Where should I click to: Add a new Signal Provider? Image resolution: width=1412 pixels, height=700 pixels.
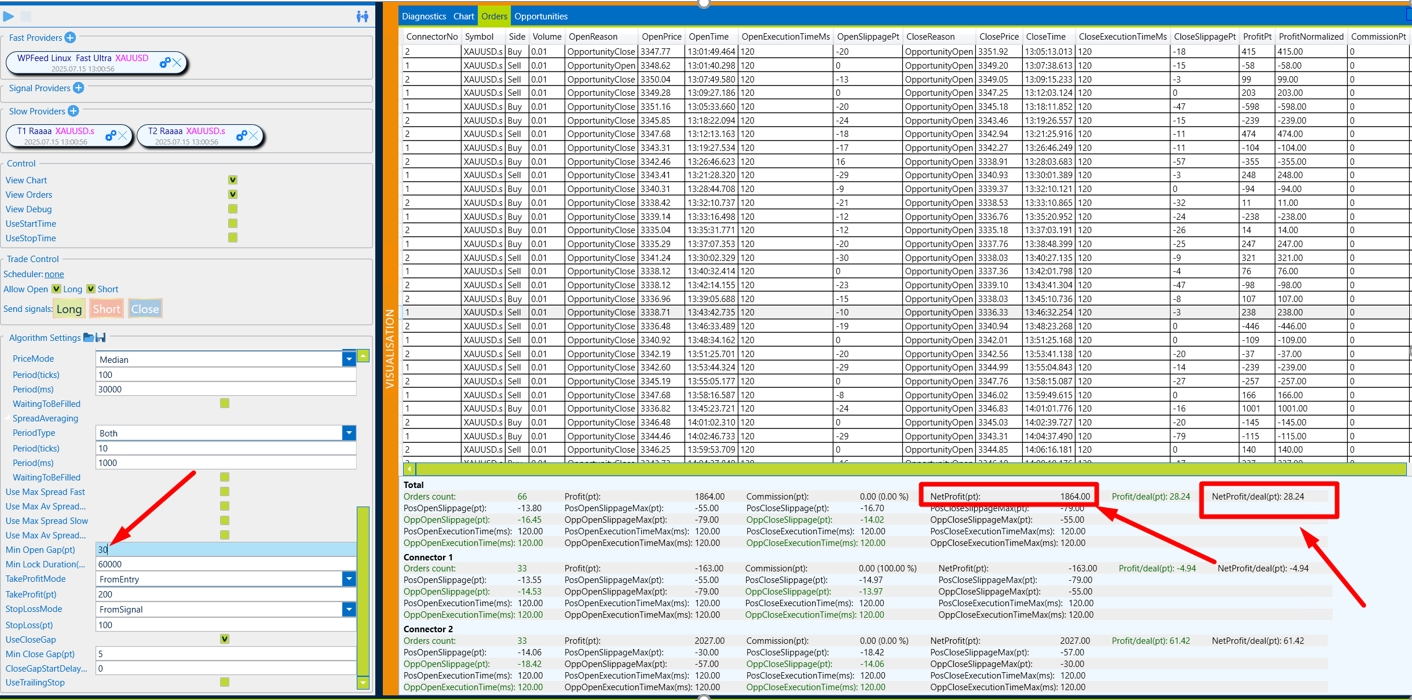point(78,88)
